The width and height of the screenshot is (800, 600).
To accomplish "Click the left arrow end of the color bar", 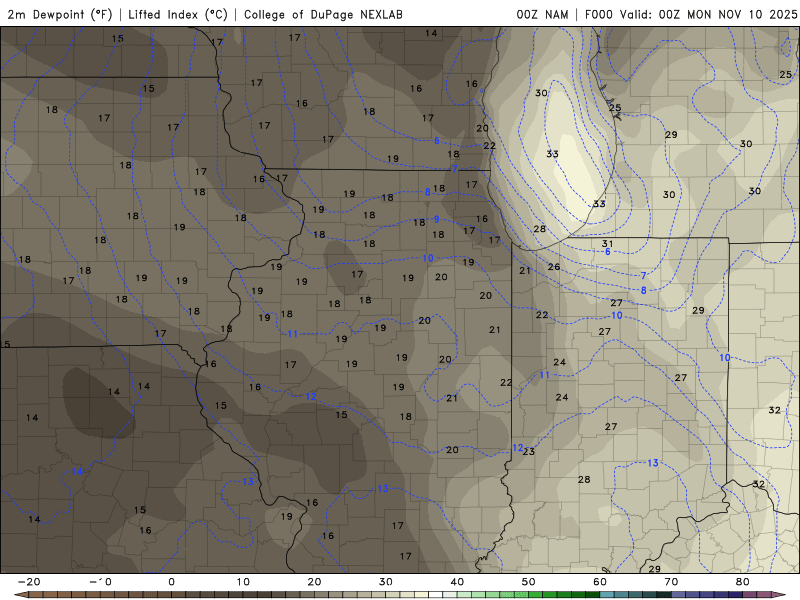I will pos(20,595).
